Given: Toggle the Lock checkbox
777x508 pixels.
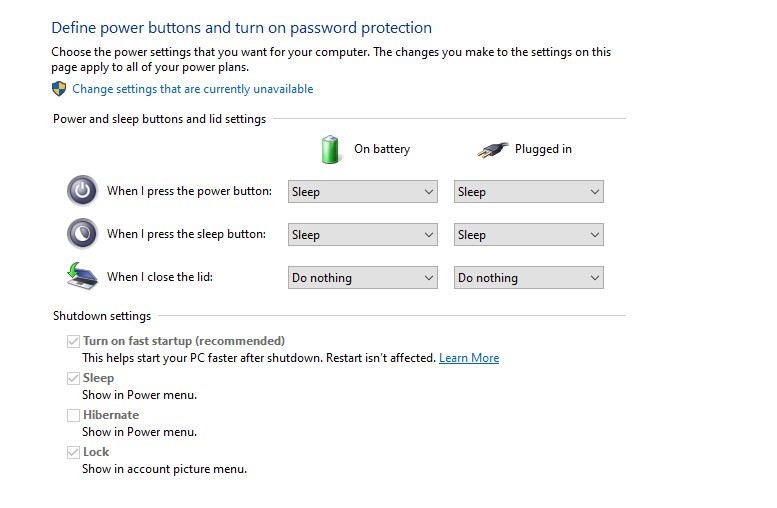Looking at the screenshot, I should (73, 452).
